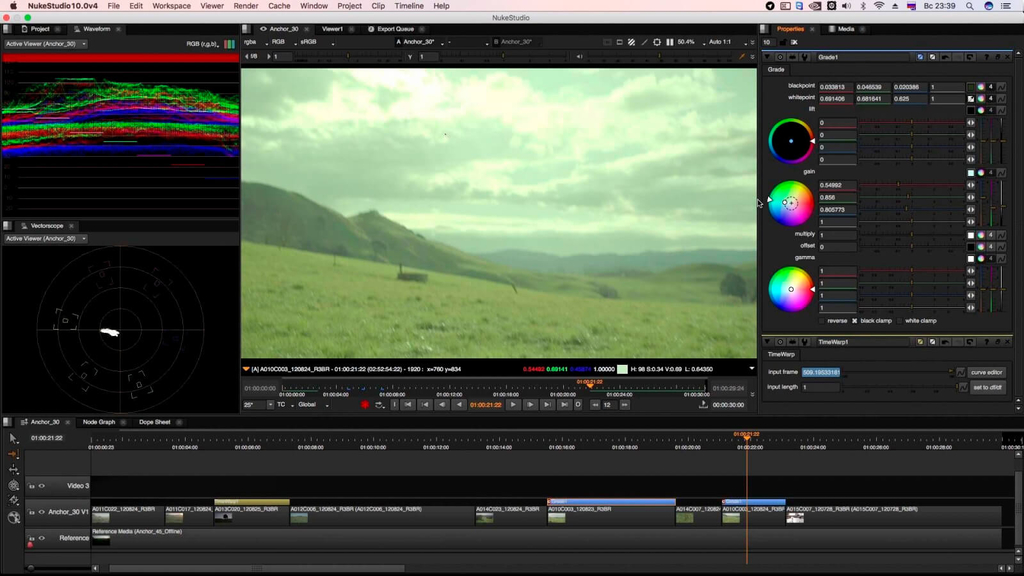Toggle the reverse checkbox in Grade1

coord(822,320)
